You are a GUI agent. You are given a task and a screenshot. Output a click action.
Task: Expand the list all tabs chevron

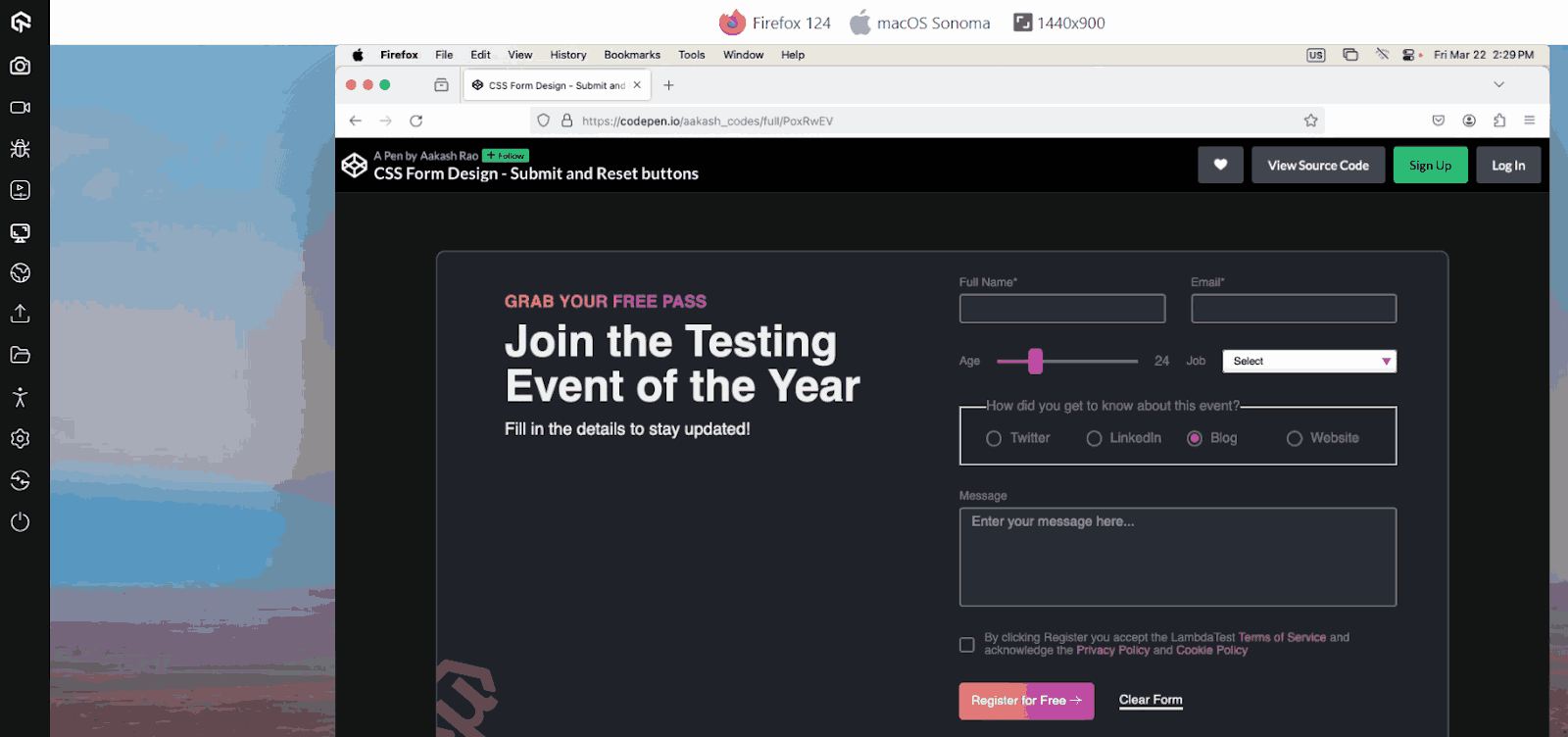1498,84
